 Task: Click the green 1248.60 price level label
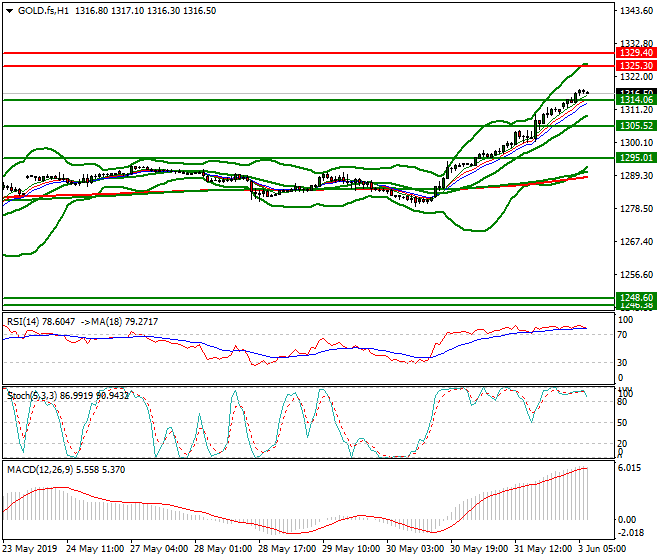636,297
